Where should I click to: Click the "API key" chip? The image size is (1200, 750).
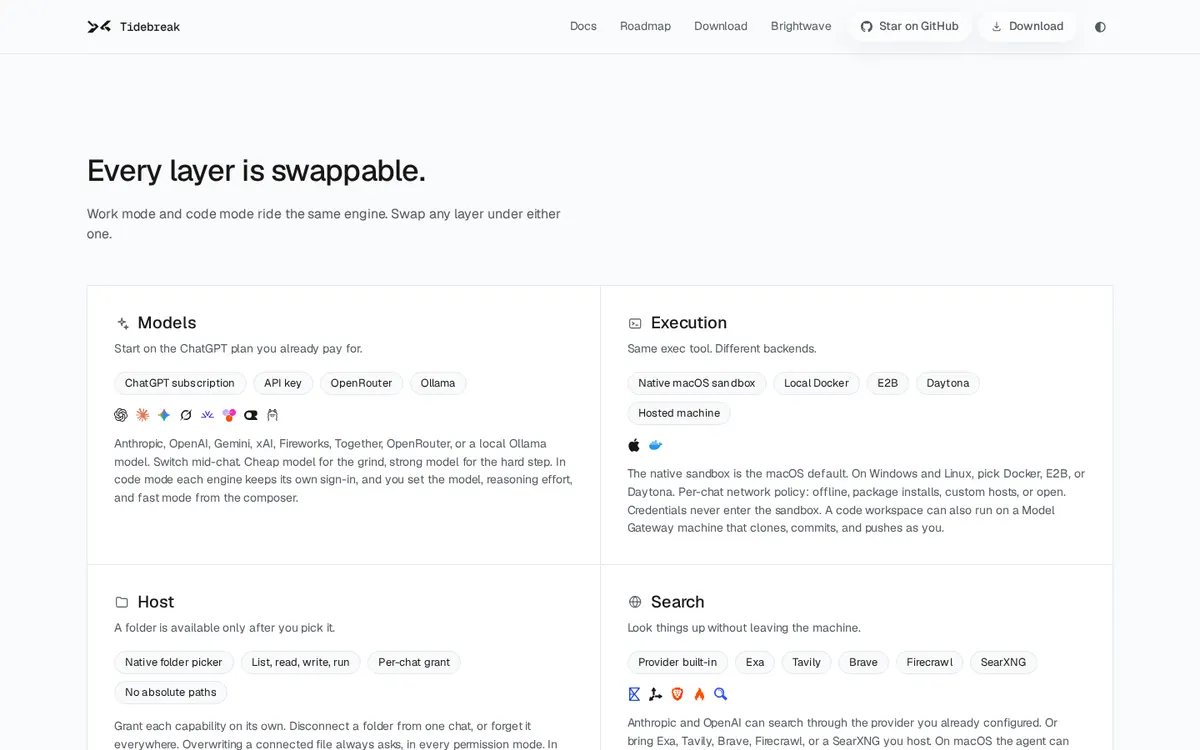tap(283, 383)
